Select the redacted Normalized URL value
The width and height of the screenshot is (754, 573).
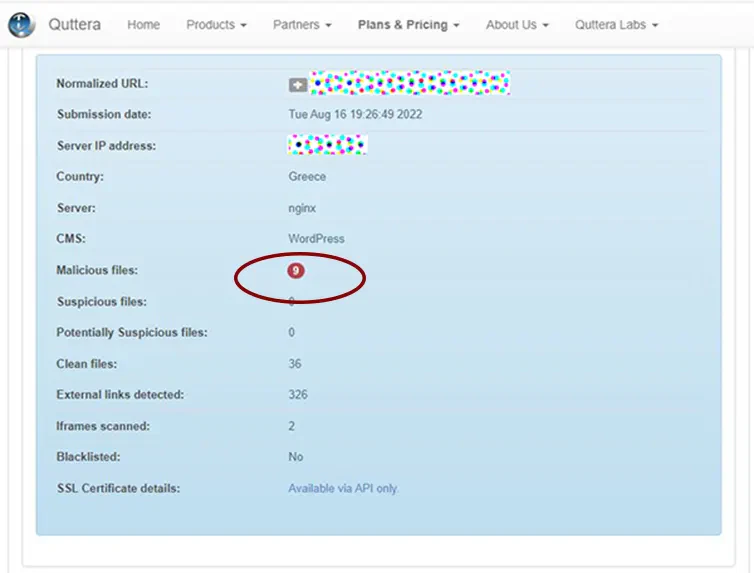(x=410, y=83)
